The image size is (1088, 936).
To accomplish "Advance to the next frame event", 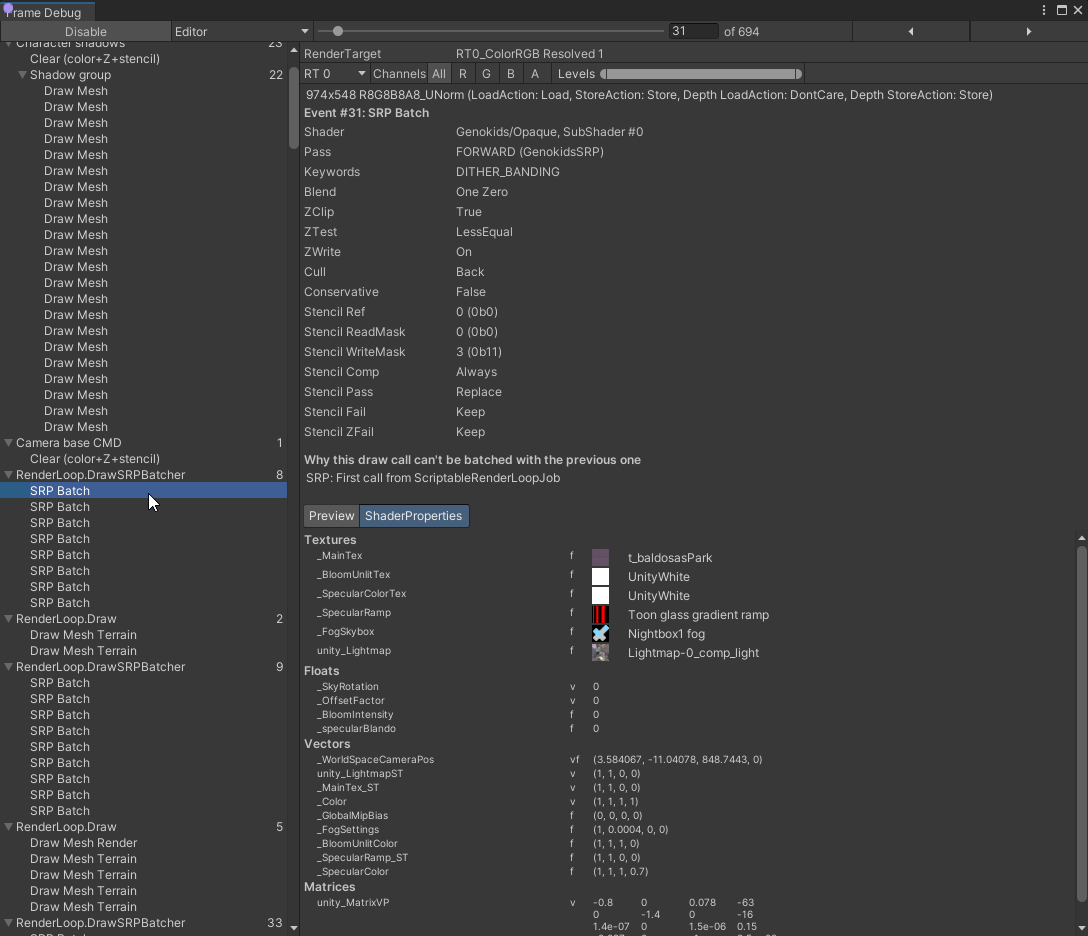I will (1028, 31).
